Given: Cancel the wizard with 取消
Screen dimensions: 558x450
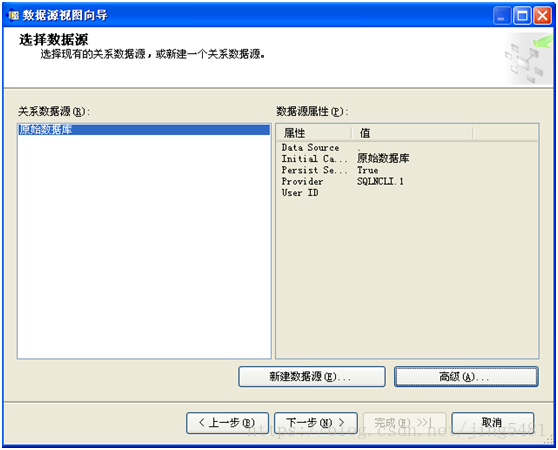Looking at the screenshot, I should [493, 423].
